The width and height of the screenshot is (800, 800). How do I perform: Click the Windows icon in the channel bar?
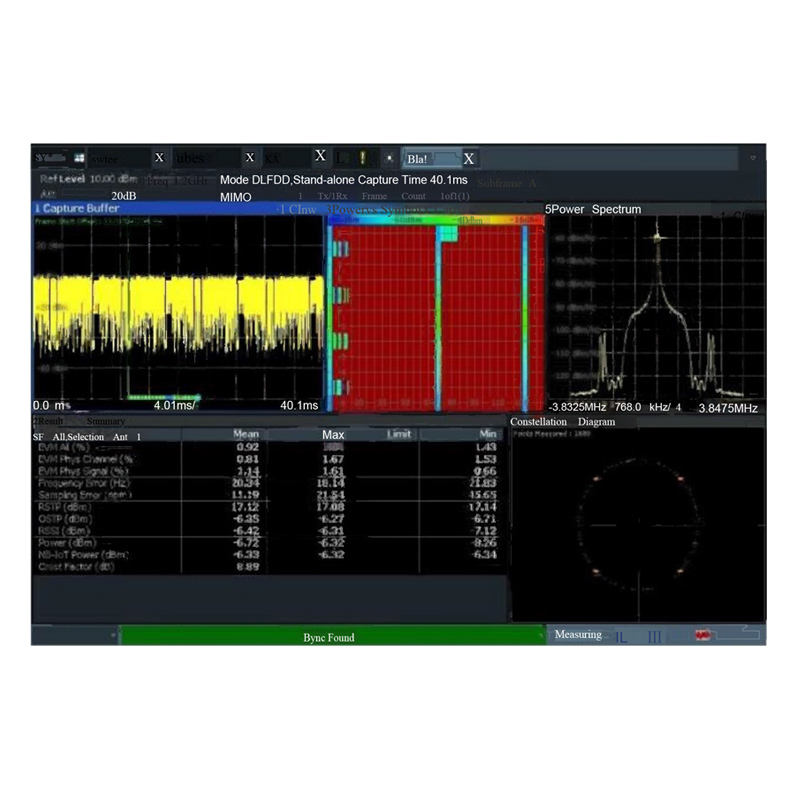tap(79, 158)
